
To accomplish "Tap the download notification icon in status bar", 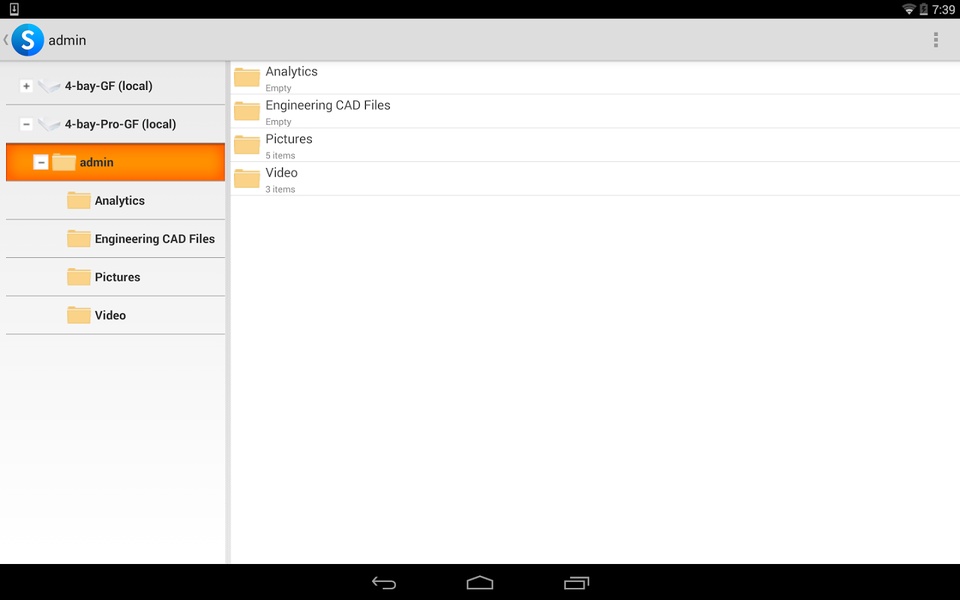I will 14,9.
